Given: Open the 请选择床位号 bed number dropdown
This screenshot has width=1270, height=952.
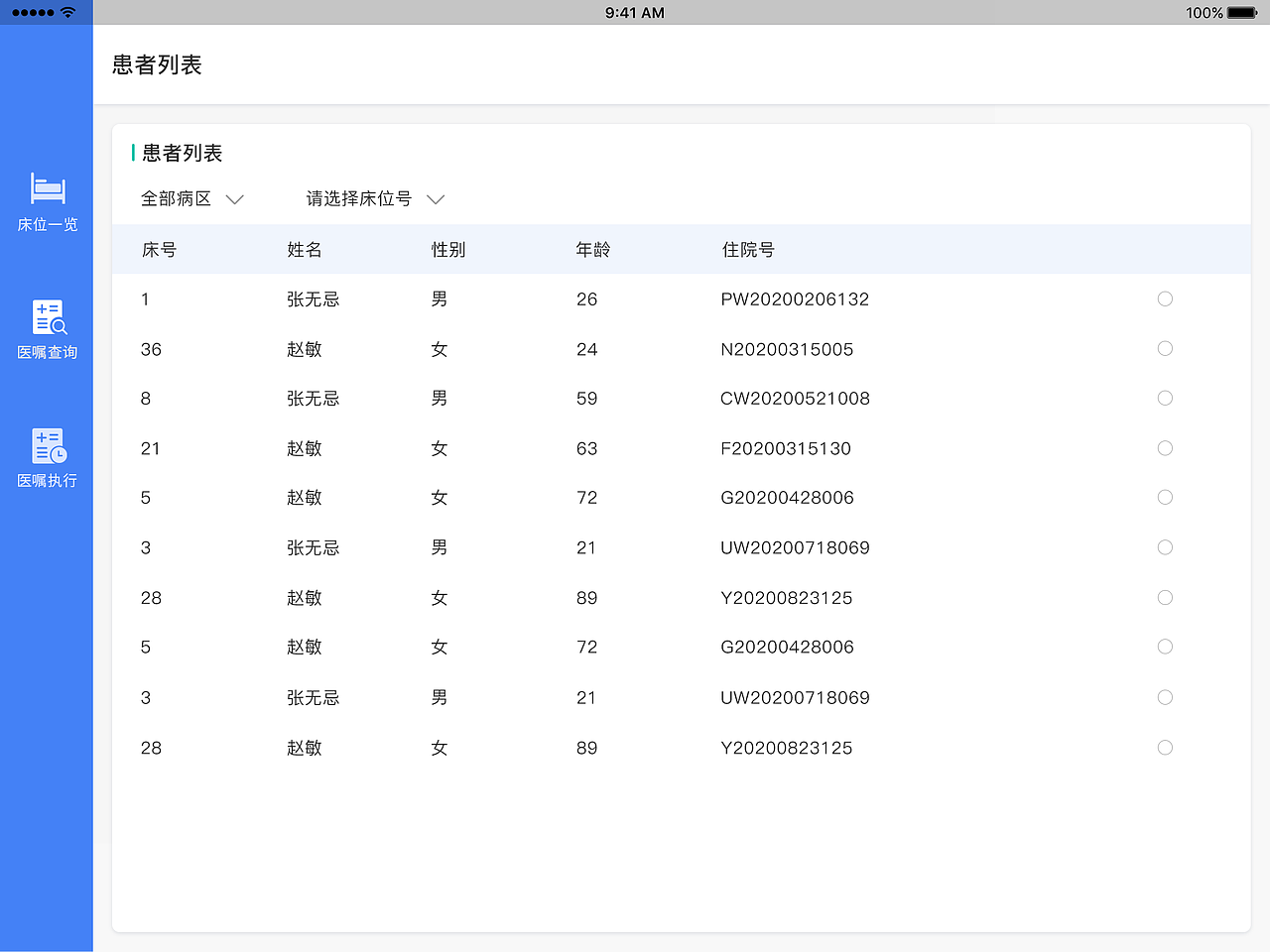Looking at the screenshot, I should pyautogui.click(x=359, y=198).
